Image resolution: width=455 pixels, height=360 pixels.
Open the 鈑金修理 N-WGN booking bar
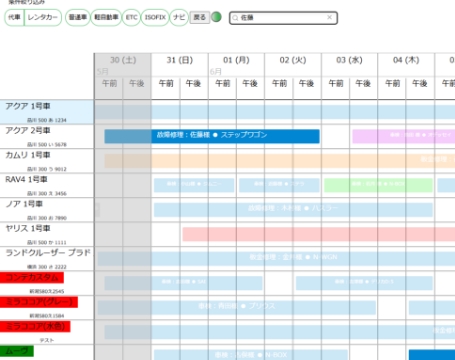coord(276,259)
